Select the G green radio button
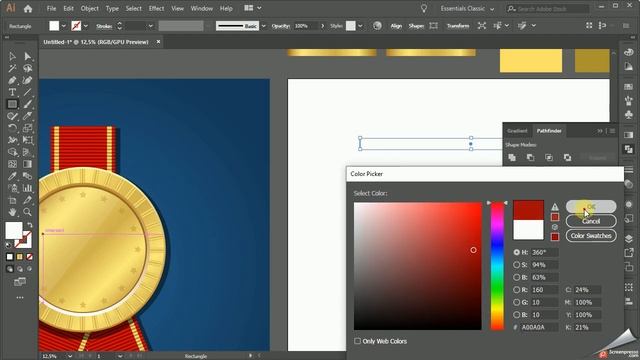Screen dimensions: 640x360 (x=517, y=302)
